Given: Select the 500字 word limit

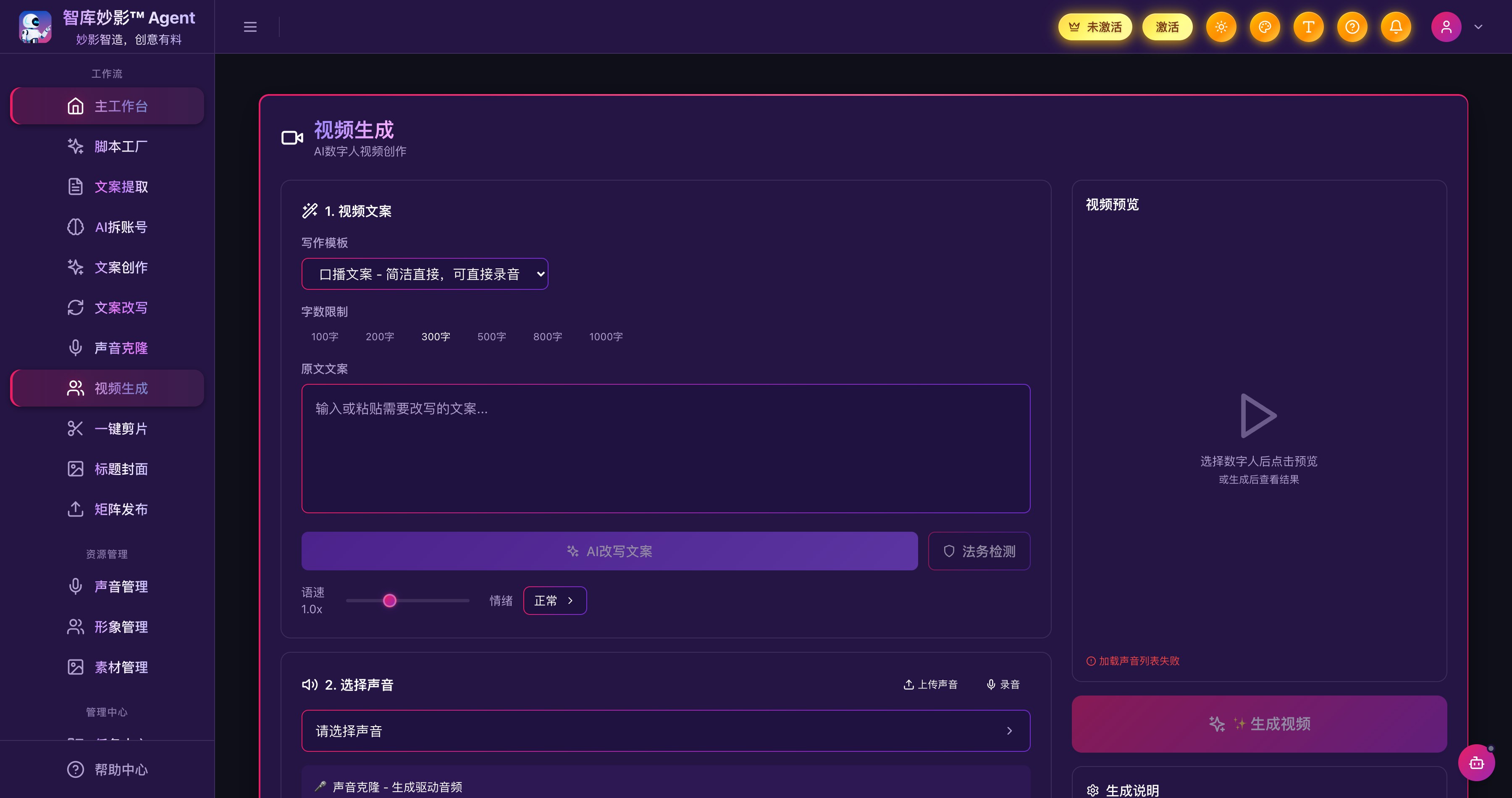Looking at the screenshot, I should tap(491, 337).
